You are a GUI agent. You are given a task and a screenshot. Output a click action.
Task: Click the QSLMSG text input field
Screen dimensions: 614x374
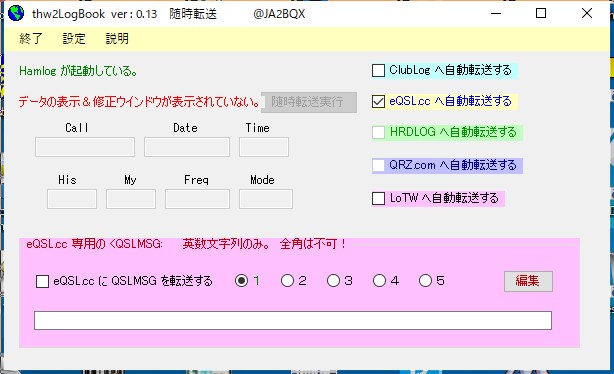coord(293,320)
